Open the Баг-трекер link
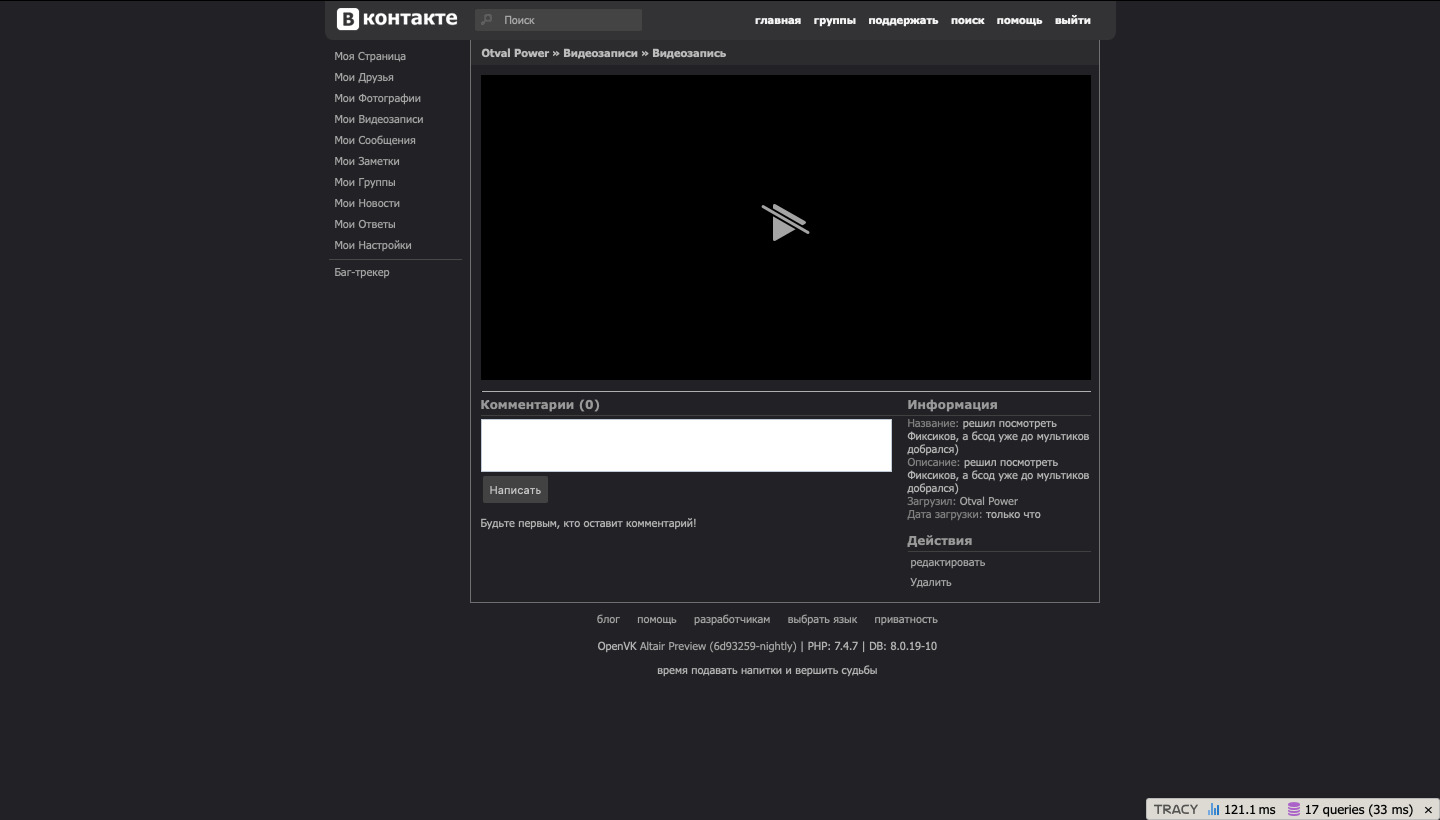The width and height of the screenshot is (1440, 820). point(362,272)
